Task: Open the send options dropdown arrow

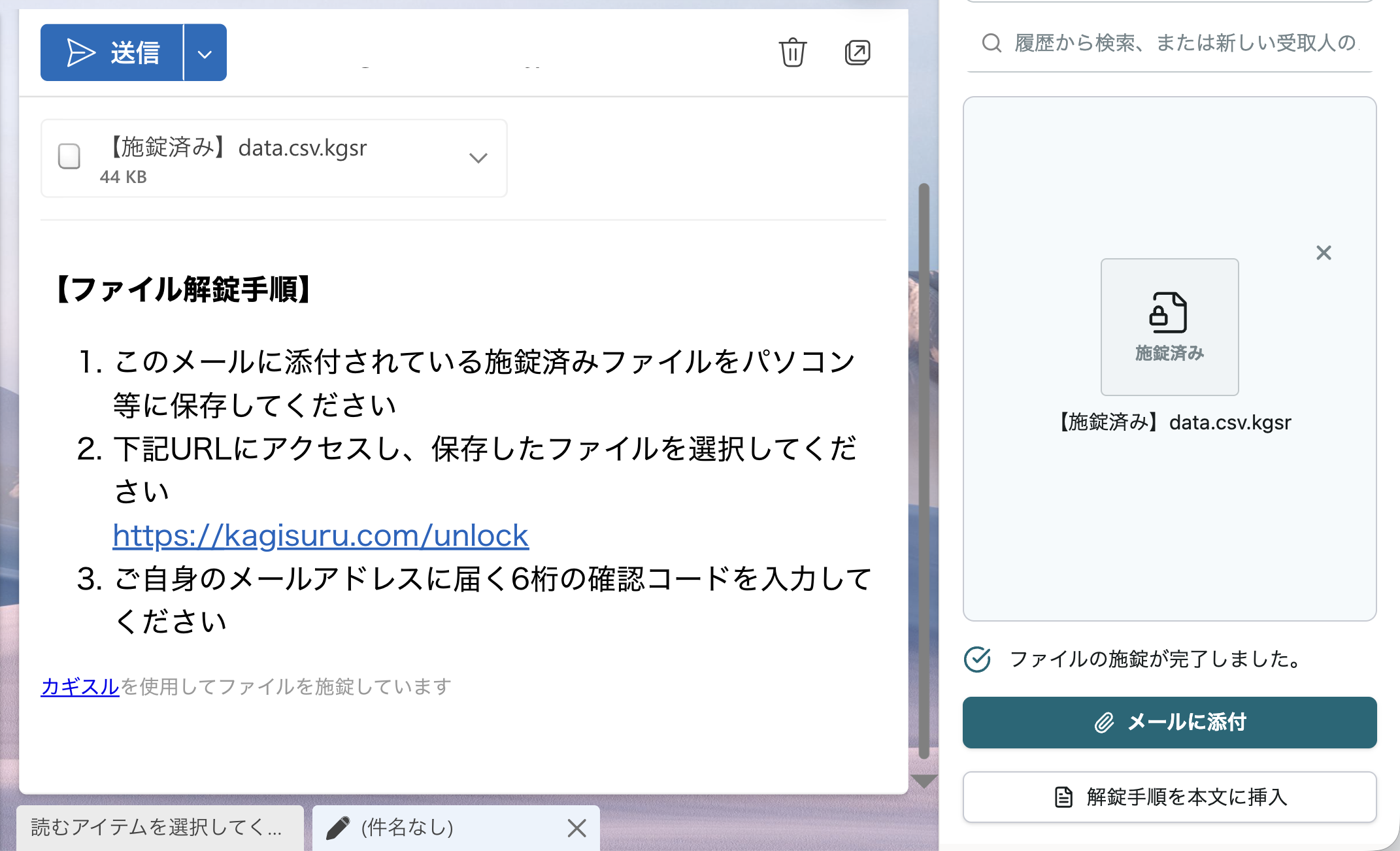Action: [x=205, y=54]
